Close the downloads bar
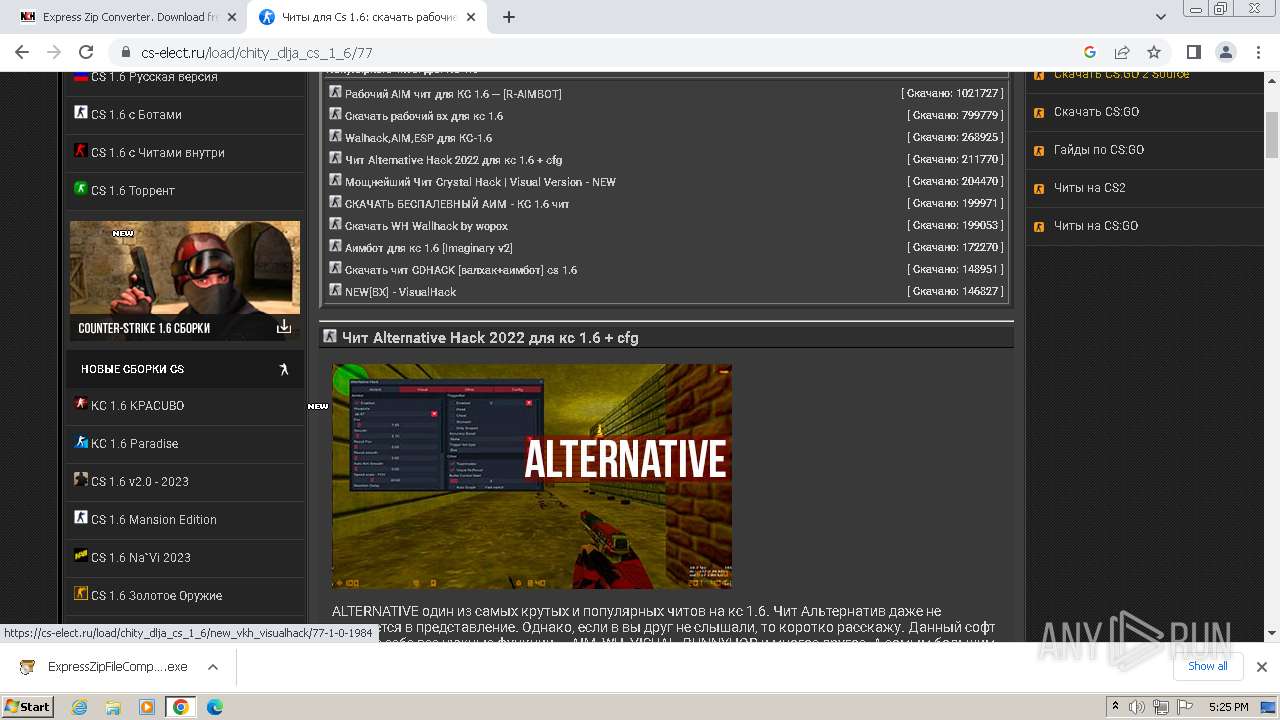This screenshot has height=720, width=1280. [x=1261, y=667]
